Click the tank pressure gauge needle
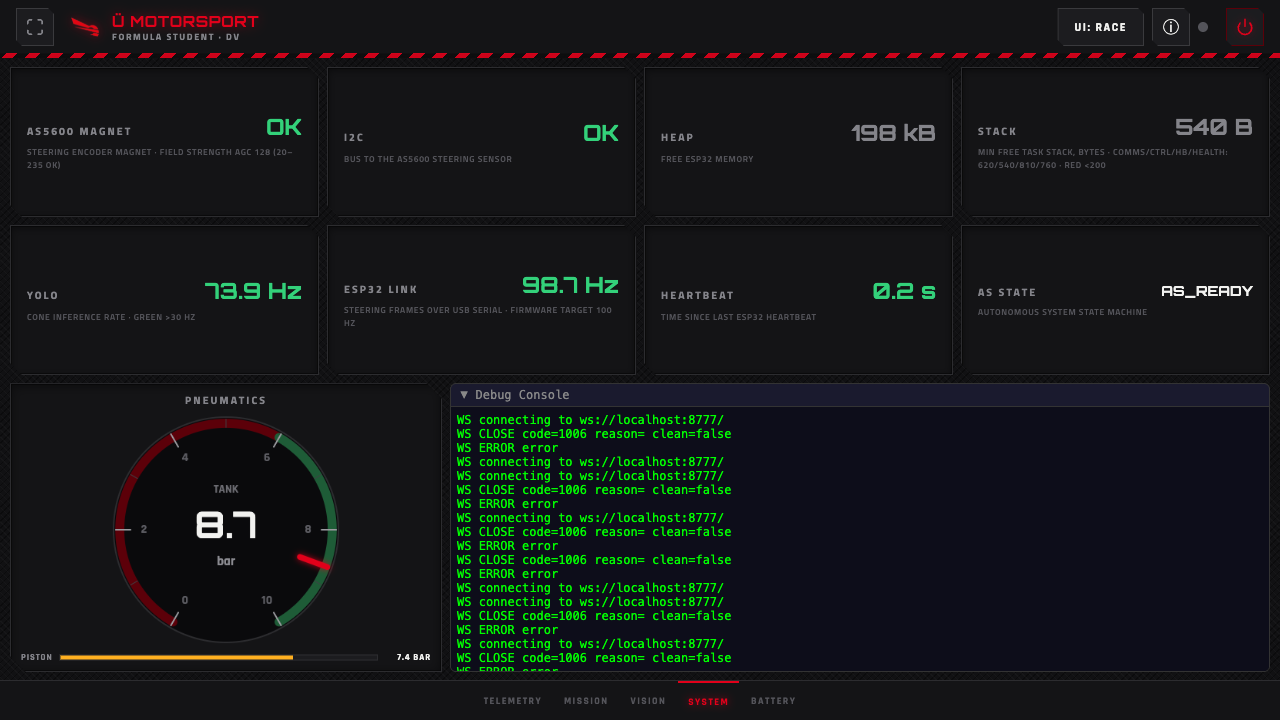 tap(313, 562)
